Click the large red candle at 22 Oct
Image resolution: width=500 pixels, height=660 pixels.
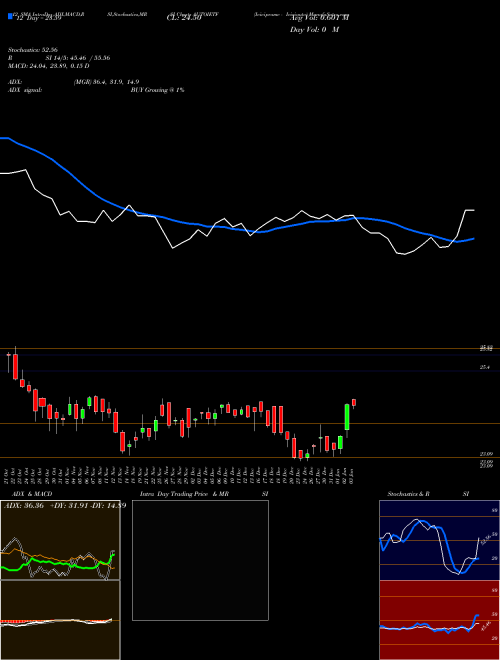[16, 367]
